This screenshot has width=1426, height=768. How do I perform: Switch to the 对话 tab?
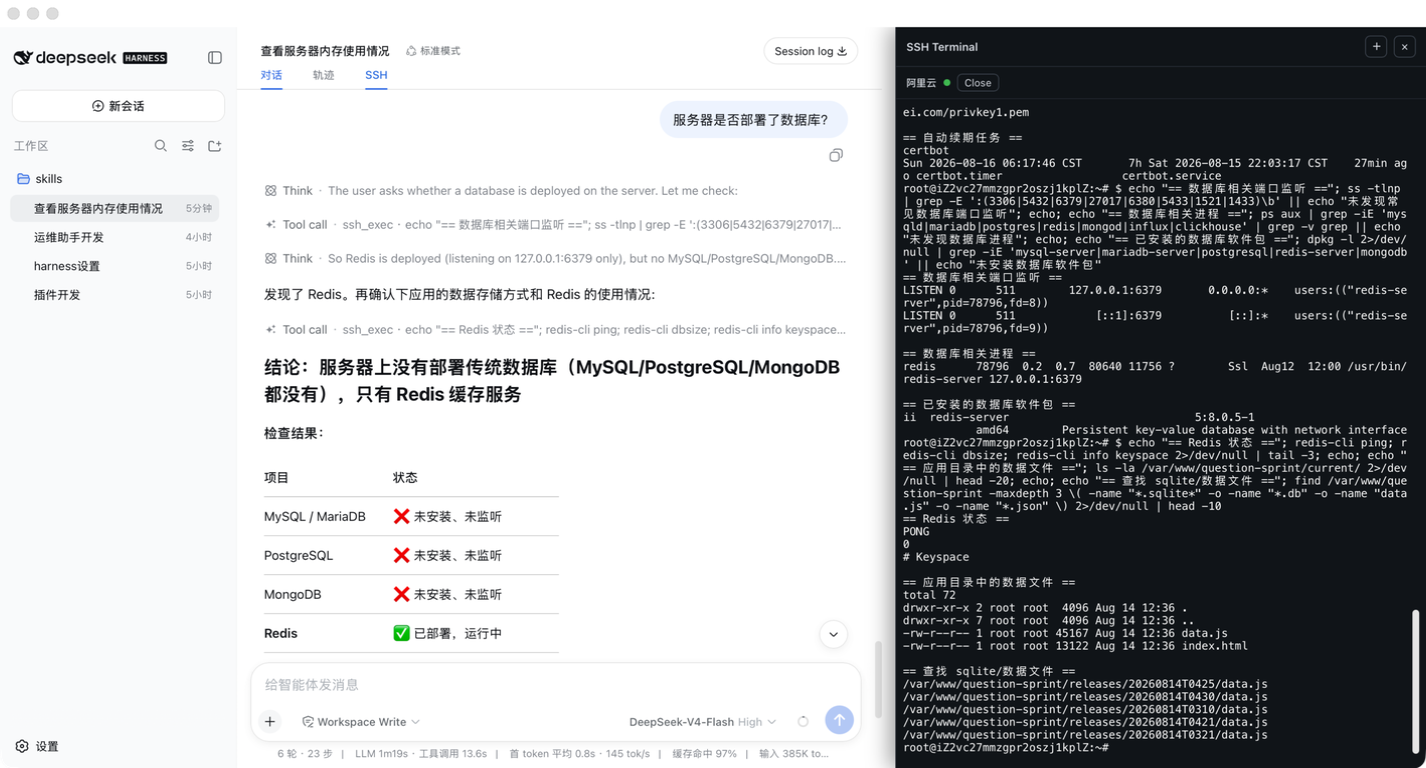[271, 75]
